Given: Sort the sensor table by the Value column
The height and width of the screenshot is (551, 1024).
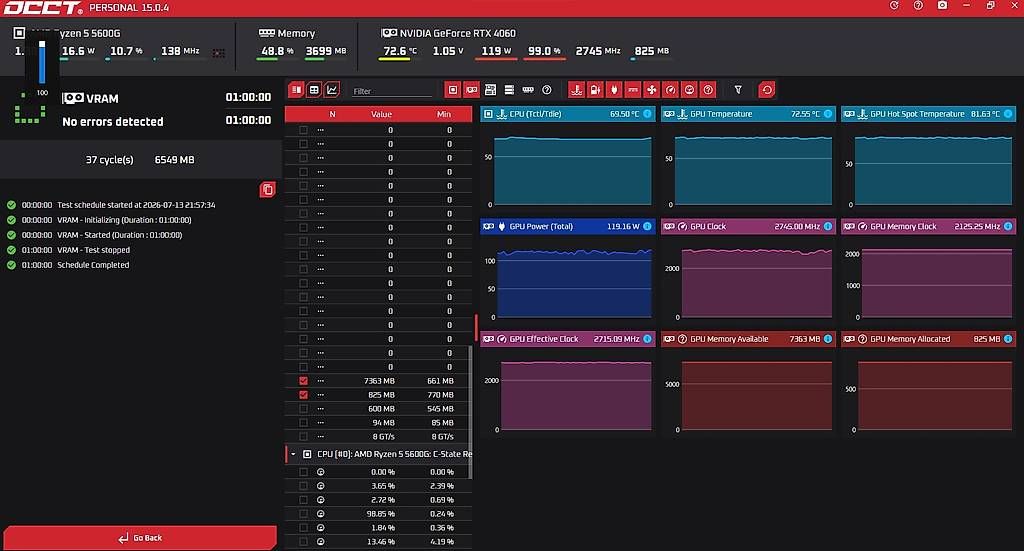Looking at the screenshot, I should click(381, 114).
